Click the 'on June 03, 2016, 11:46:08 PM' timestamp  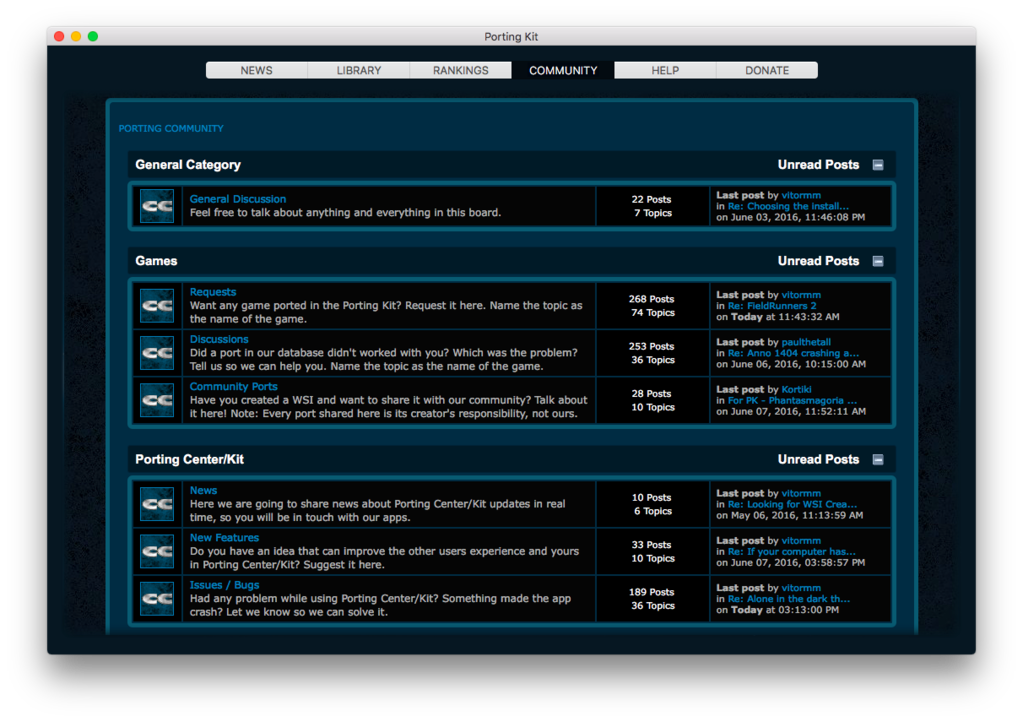click(x=791, y=217)
